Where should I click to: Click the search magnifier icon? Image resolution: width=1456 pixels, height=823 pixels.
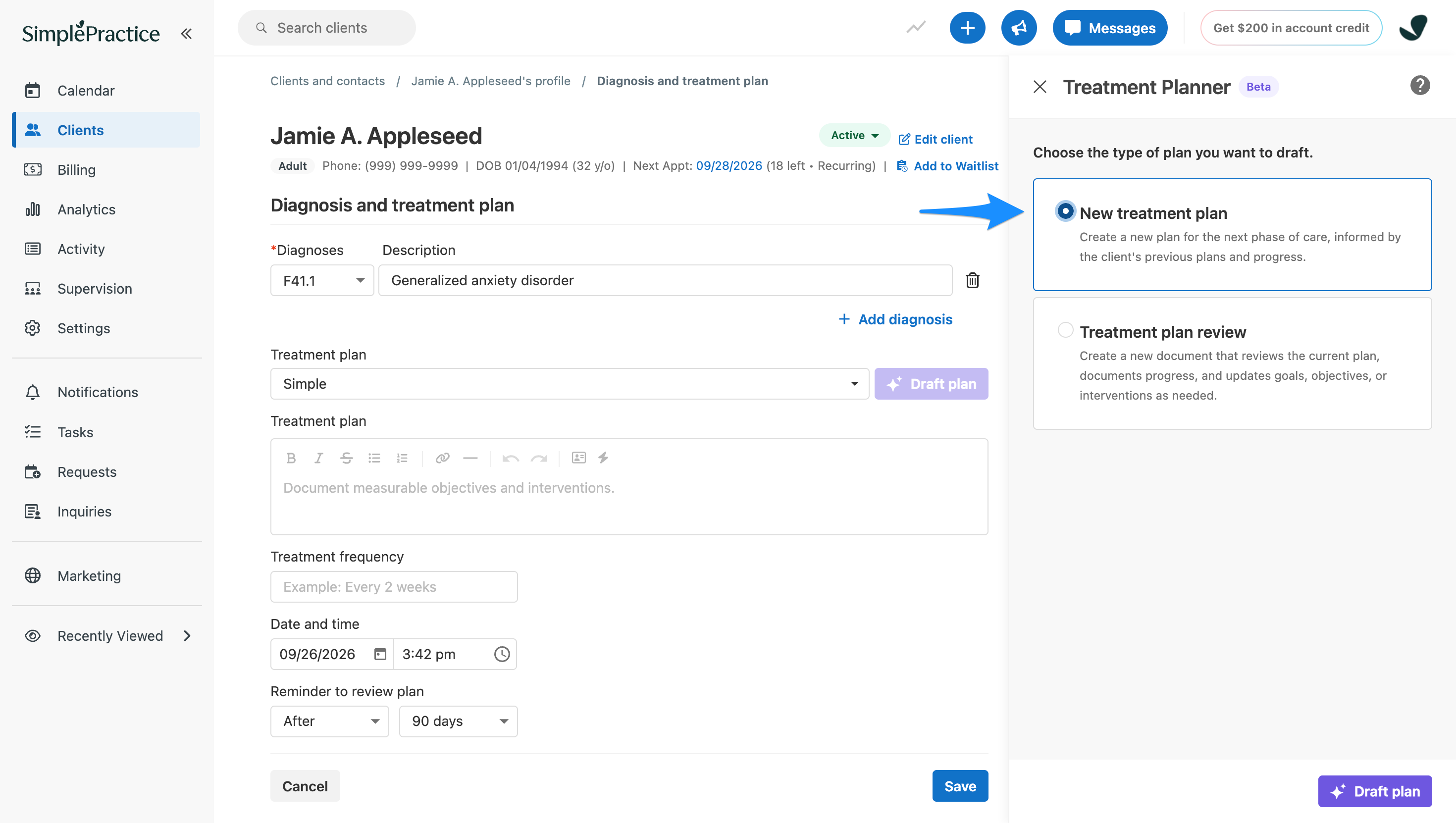pos(261,28)
